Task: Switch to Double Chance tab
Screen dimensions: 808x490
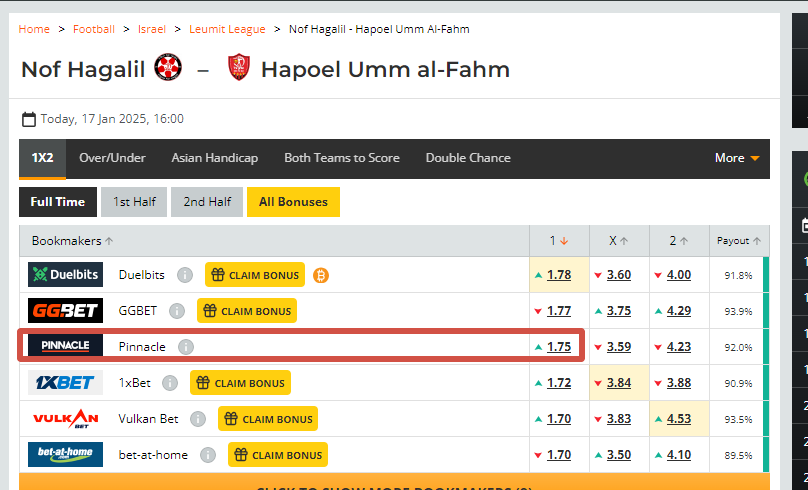Action: pos(468,158)
